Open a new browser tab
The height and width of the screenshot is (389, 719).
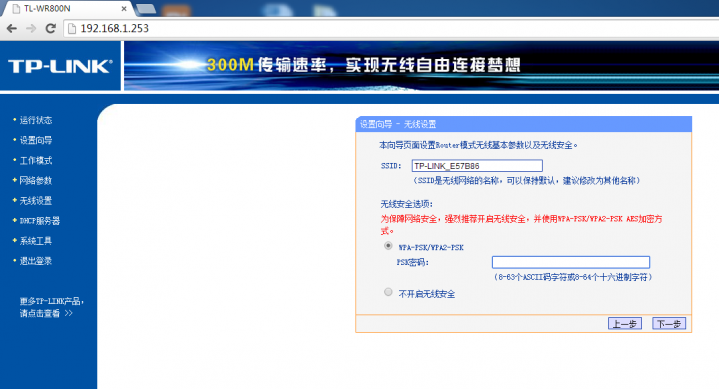(x=146, y=9)
